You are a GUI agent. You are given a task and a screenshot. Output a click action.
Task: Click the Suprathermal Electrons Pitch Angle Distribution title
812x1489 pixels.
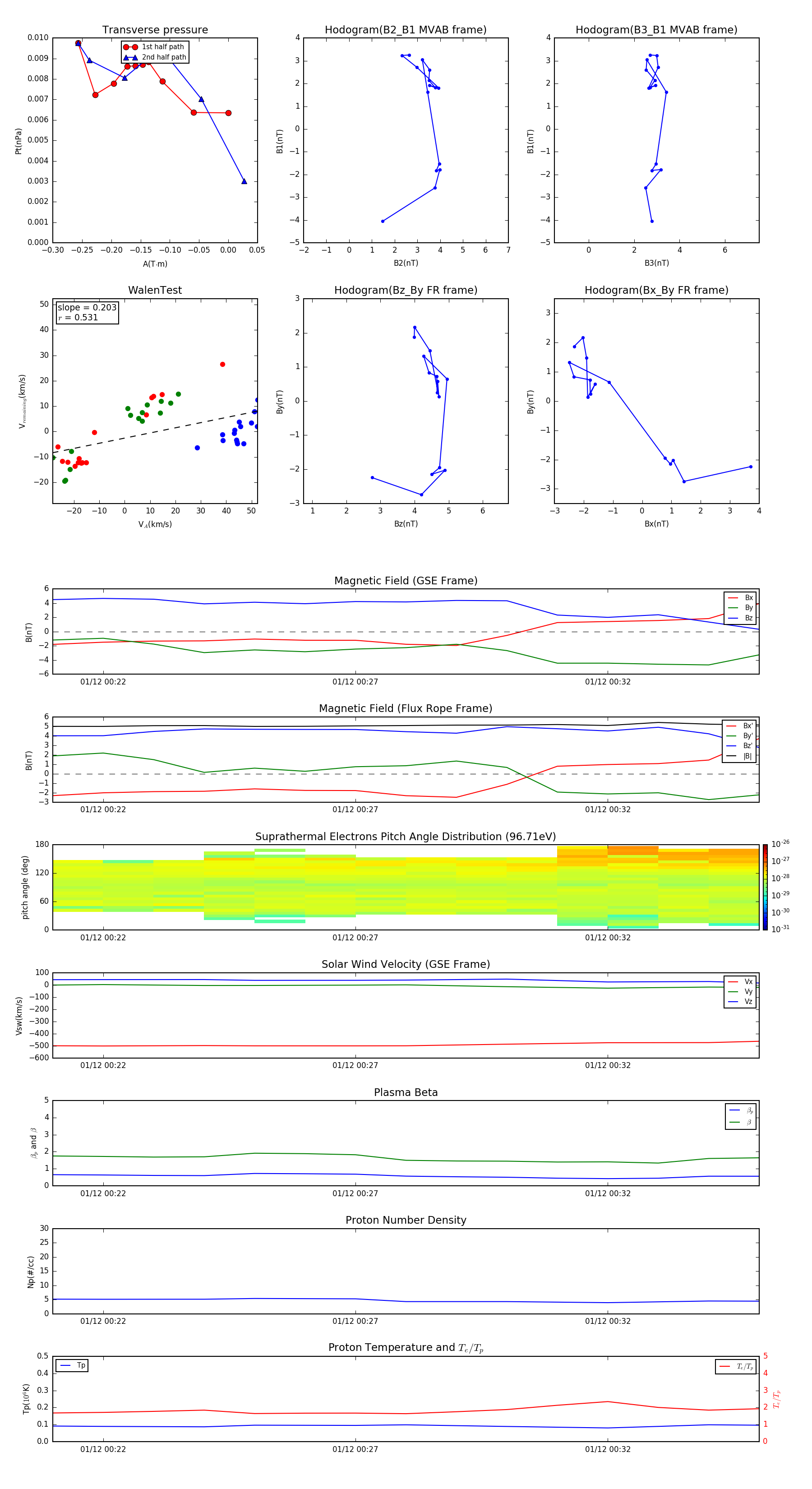[406, 837]
